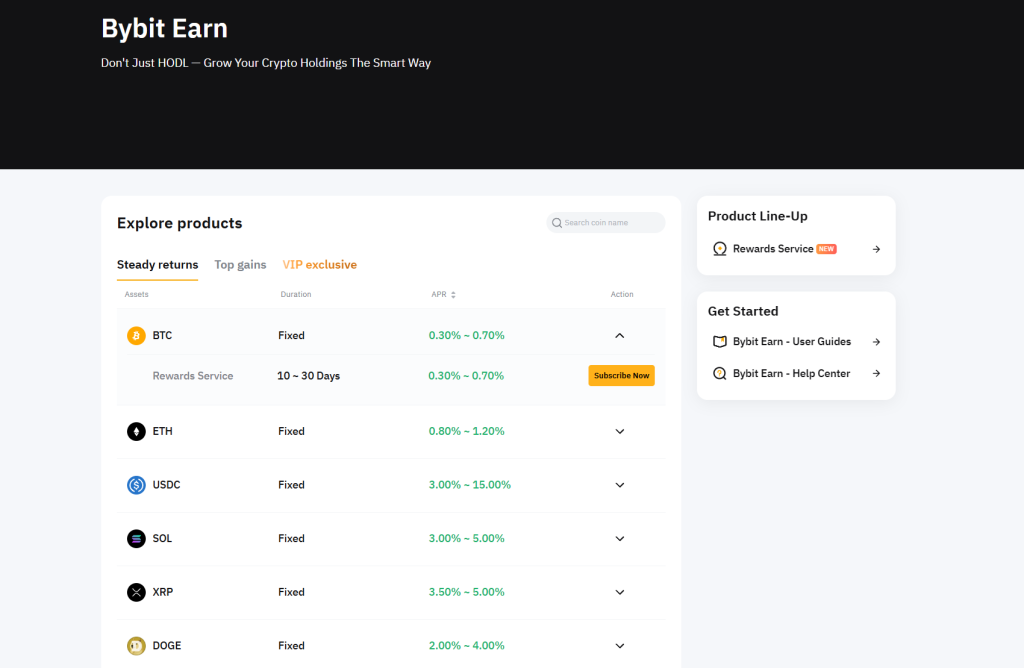Click the arrow beside Bybit Earn - Help Center
The height and width of the screenshot is (668, 1024).
pyautogui.click(x=876, y=374)
